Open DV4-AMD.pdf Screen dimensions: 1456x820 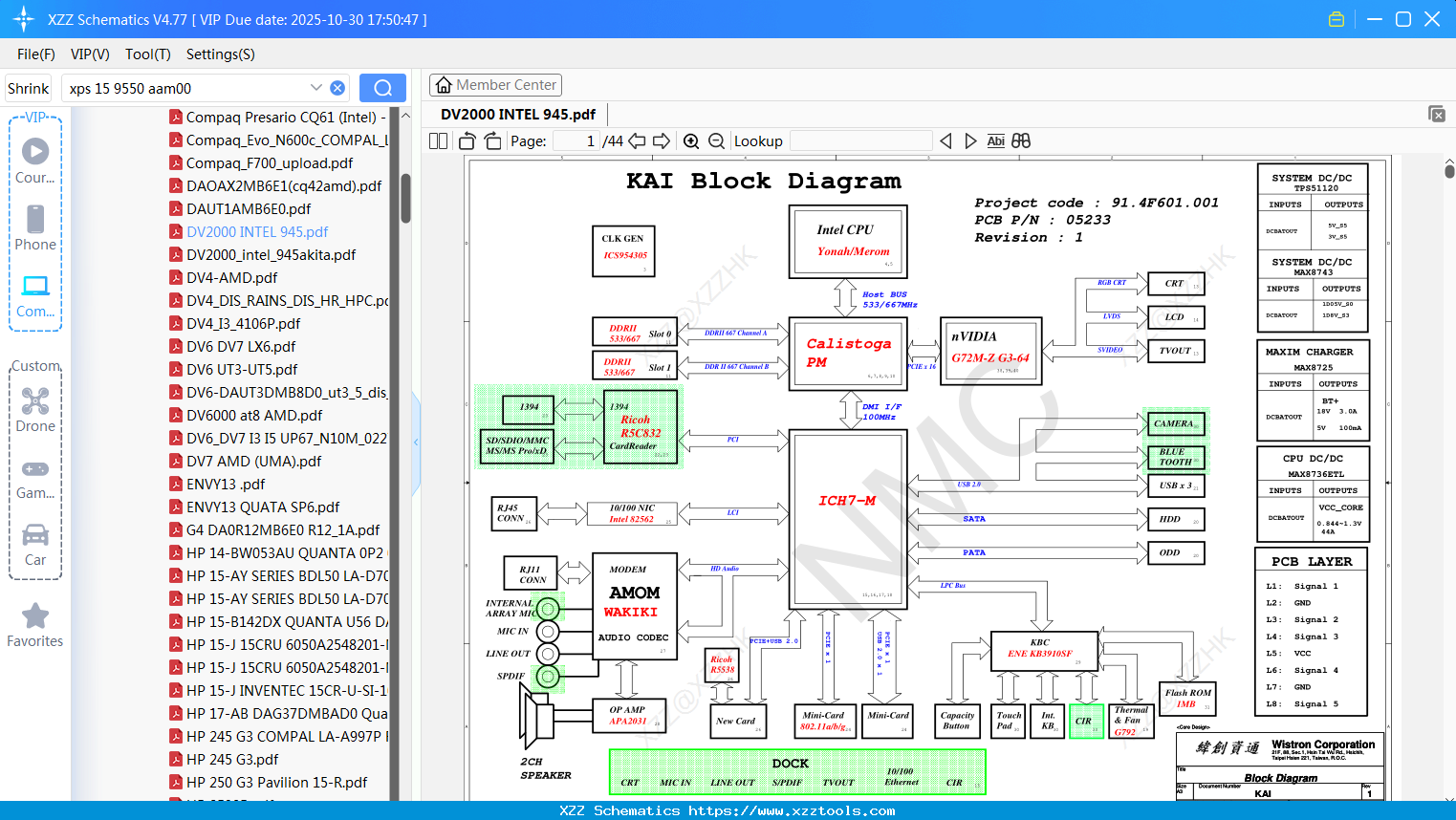tap(224, 277)
